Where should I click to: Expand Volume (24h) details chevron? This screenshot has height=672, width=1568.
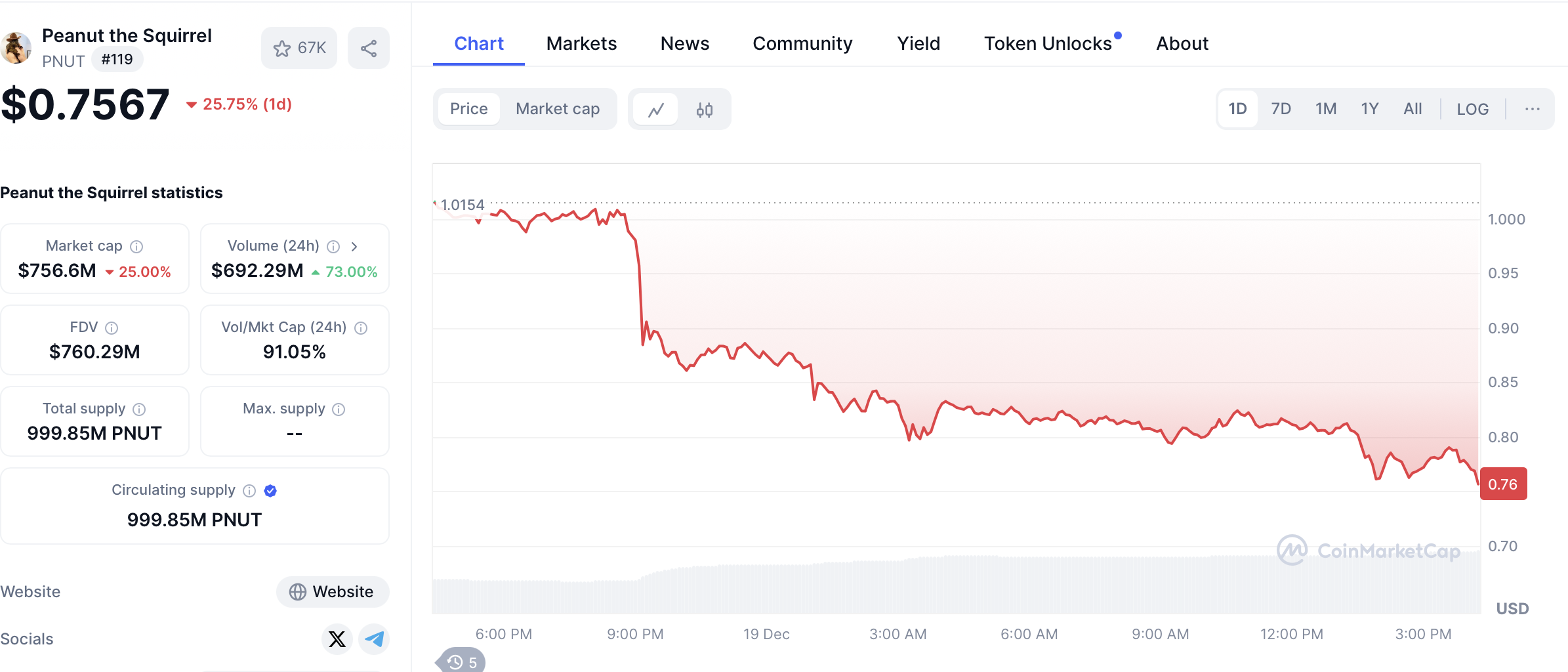[354, 247]
